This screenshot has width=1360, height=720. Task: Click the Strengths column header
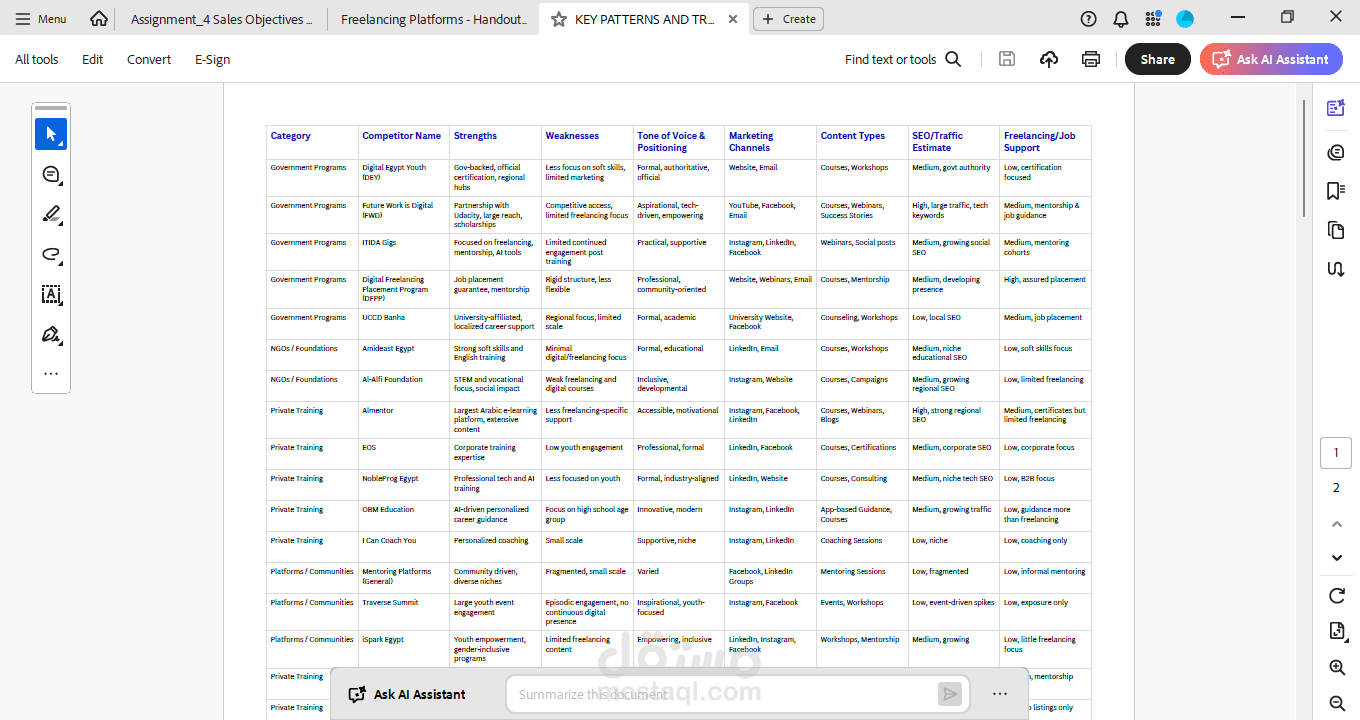pyautogui.click(x=475, y=136)
